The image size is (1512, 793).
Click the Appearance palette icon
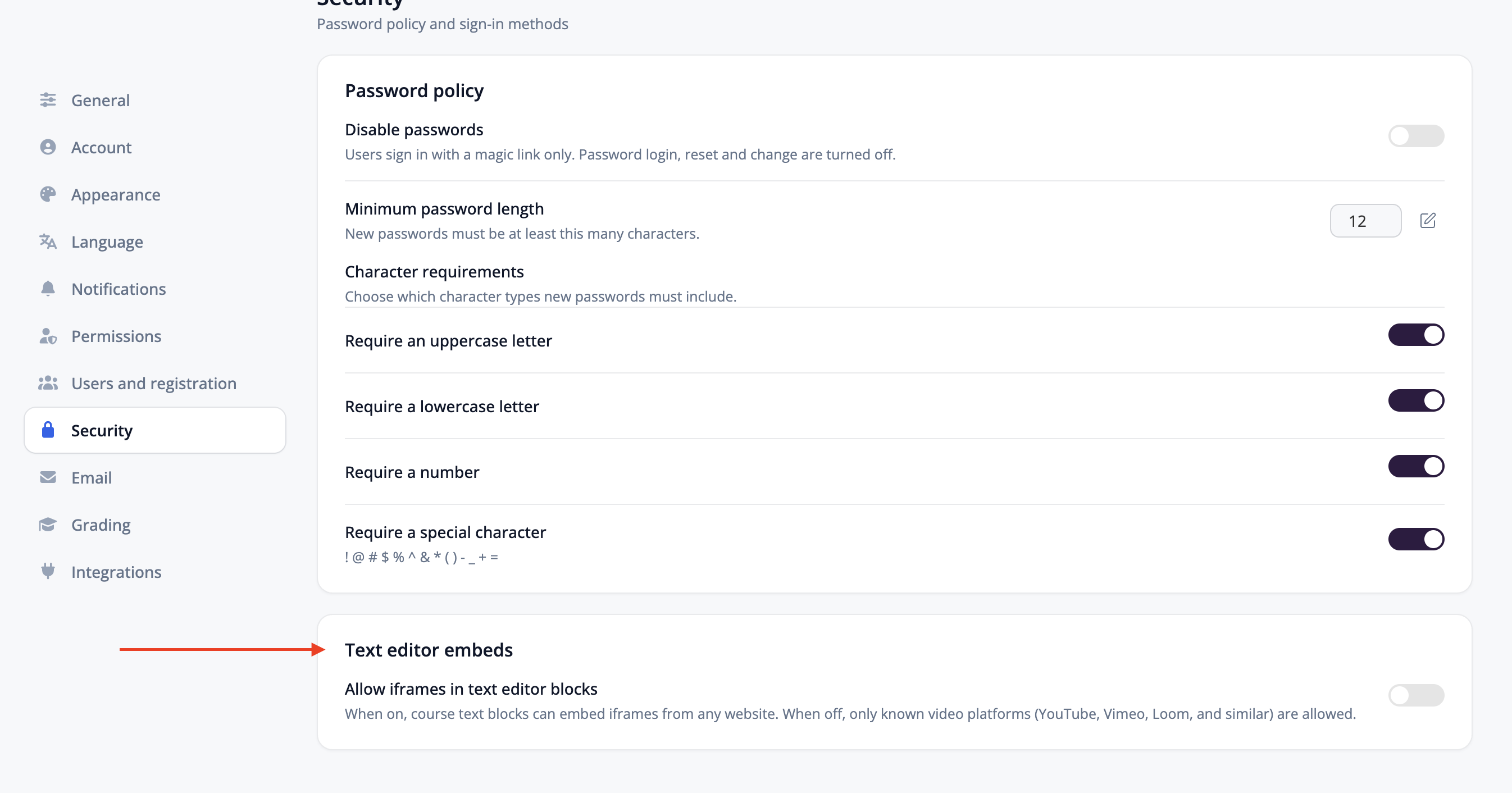click(48, 194)
